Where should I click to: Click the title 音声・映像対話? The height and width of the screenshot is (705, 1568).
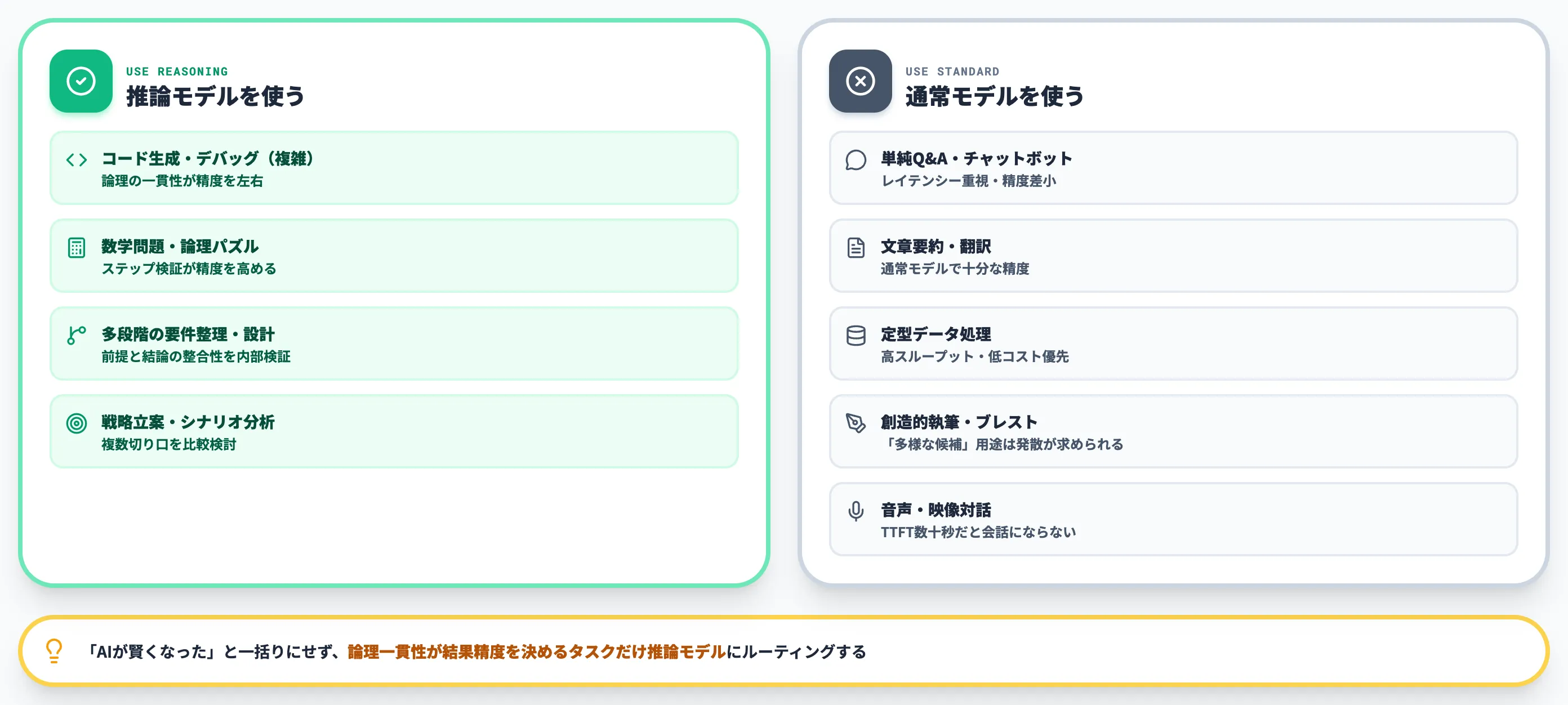(936, 509)
